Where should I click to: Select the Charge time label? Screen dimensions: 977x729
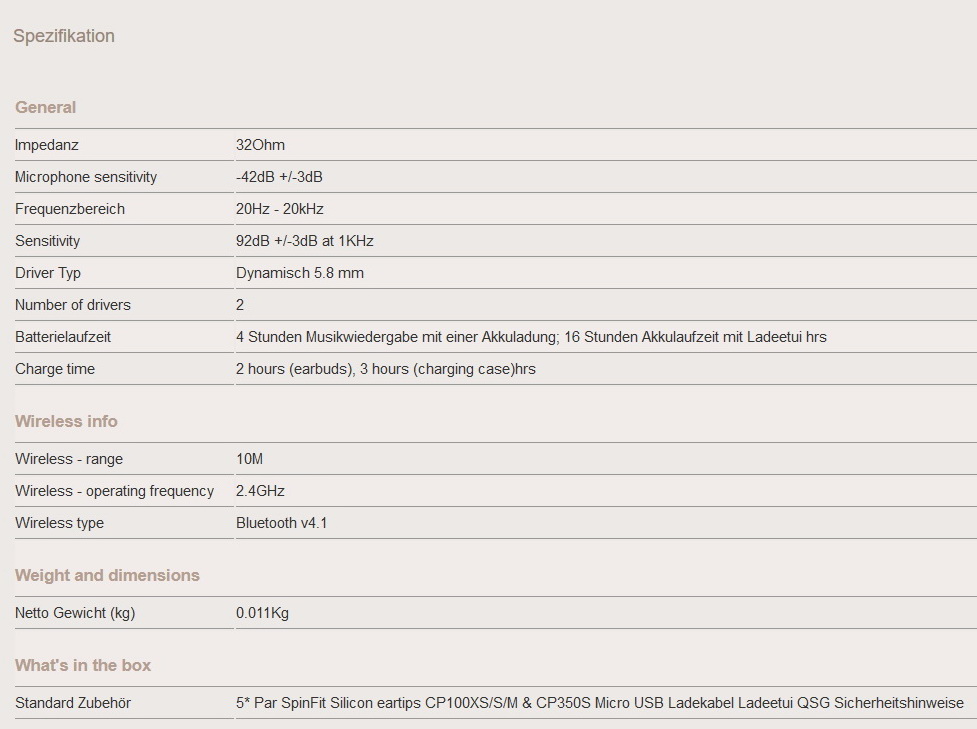click(x=55, y=369)
